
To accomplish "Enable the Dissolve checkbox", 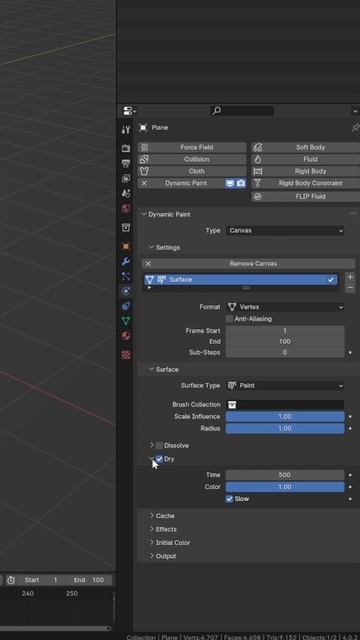I will 159,445.
